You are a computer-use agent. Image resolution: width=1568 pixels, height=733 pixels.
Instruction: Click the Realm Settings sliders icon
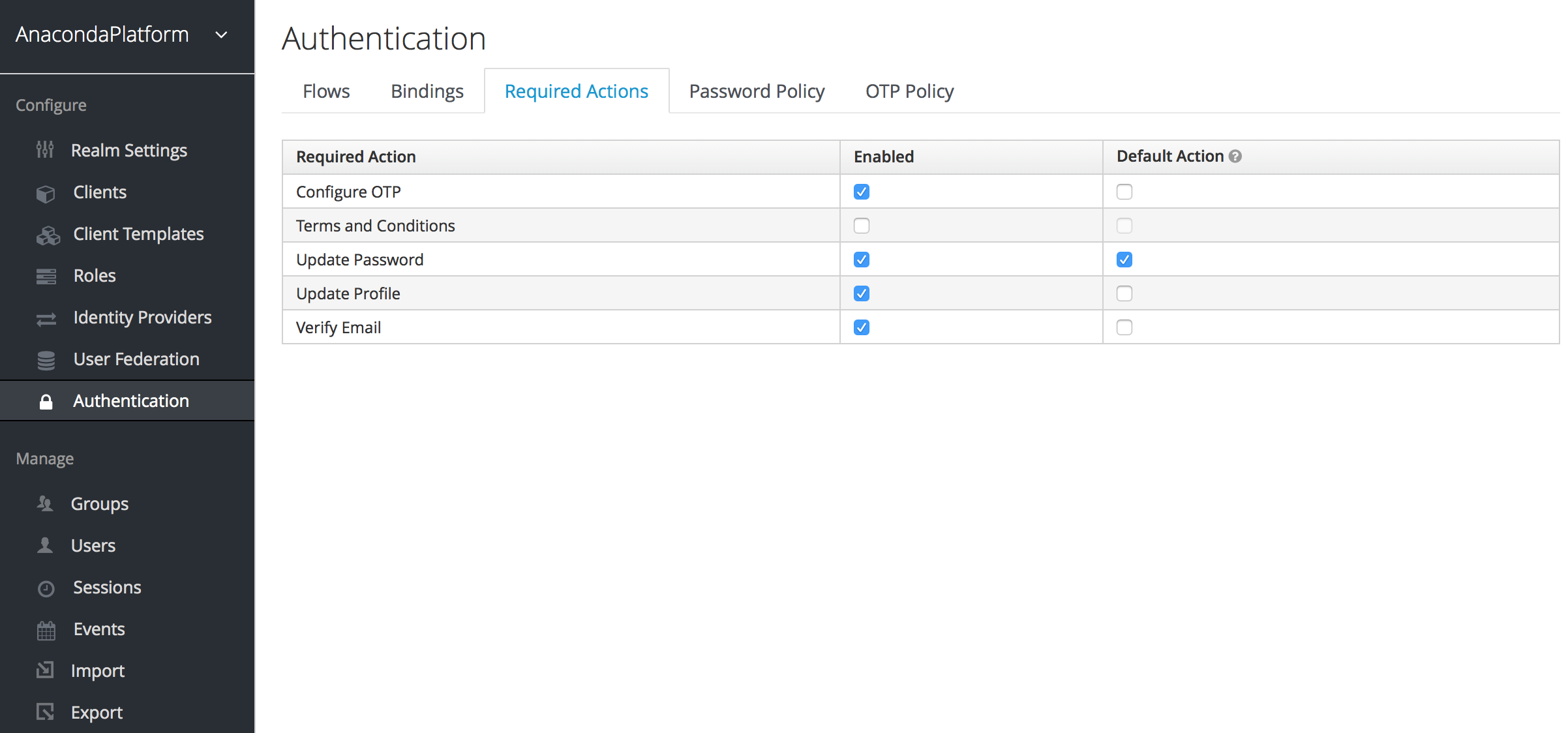(x=45, y=150)
